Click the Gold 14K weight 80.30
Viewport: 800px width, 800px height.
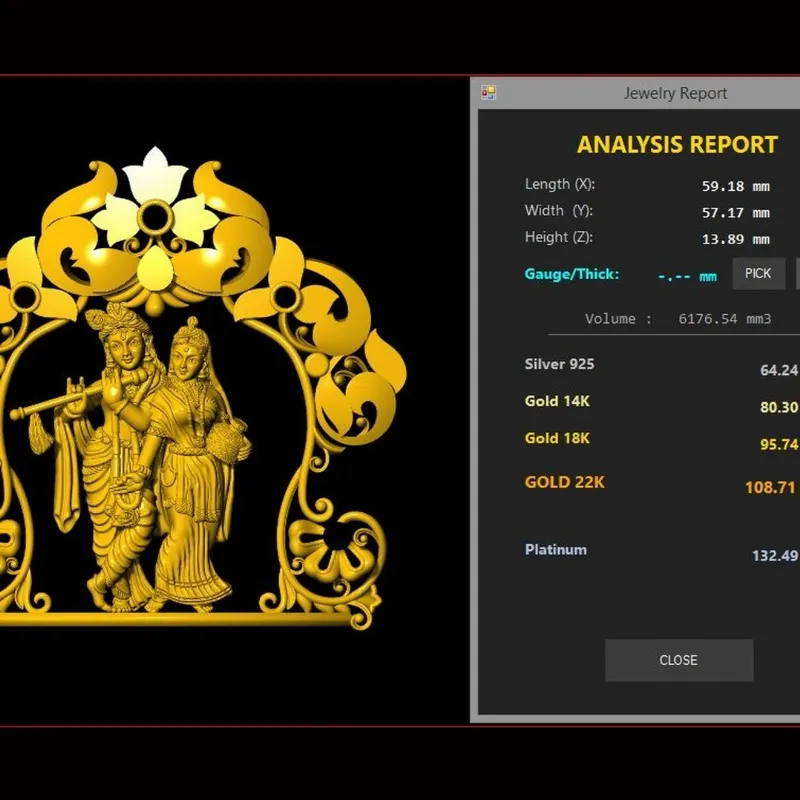point(780,407)
